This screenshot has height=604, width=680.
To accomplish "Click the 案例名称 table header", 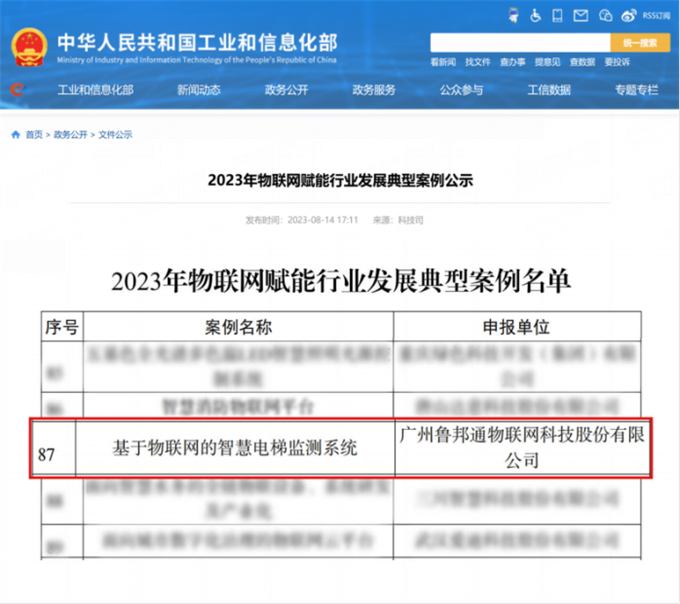I will point(239,326).
